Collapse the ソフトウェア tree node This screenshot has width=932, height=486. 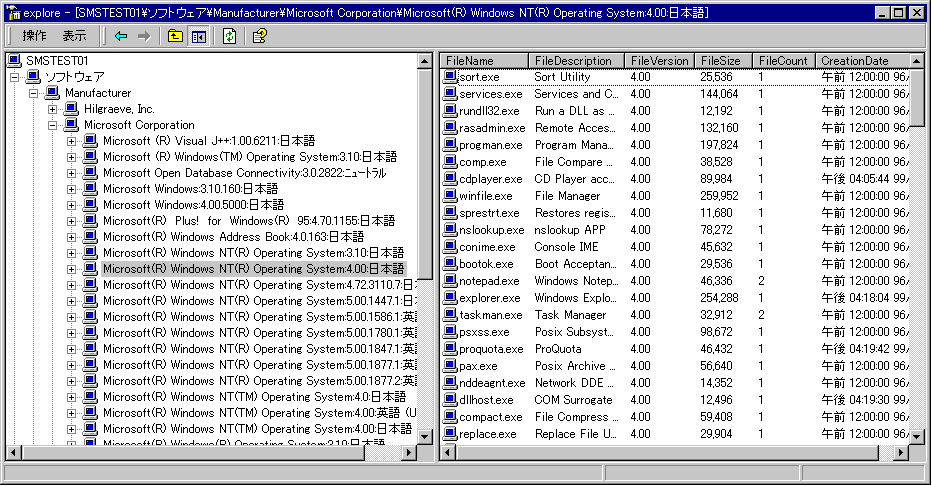15,77
